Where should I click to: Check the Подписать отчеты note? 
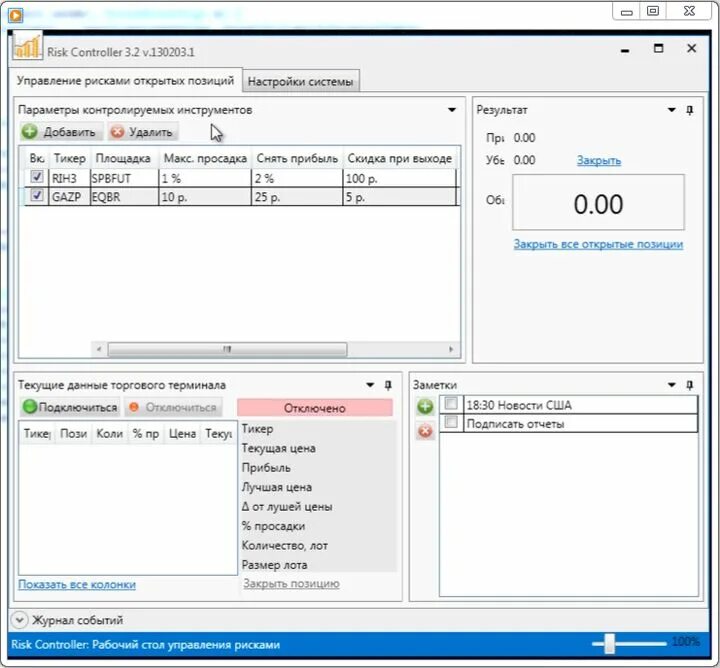[451, 422]
